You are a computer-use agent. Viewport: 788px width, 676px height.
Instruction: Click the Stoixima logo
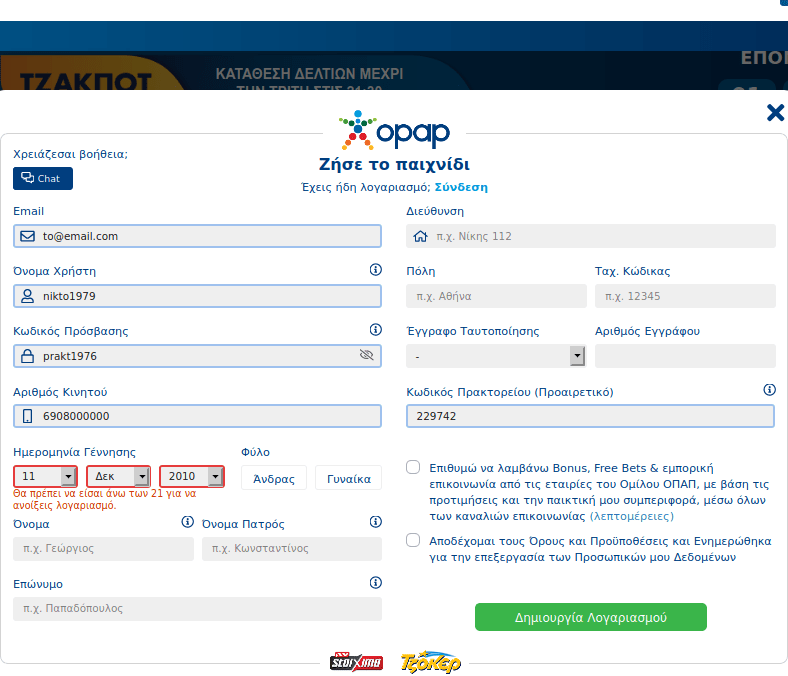click(356, 662)
